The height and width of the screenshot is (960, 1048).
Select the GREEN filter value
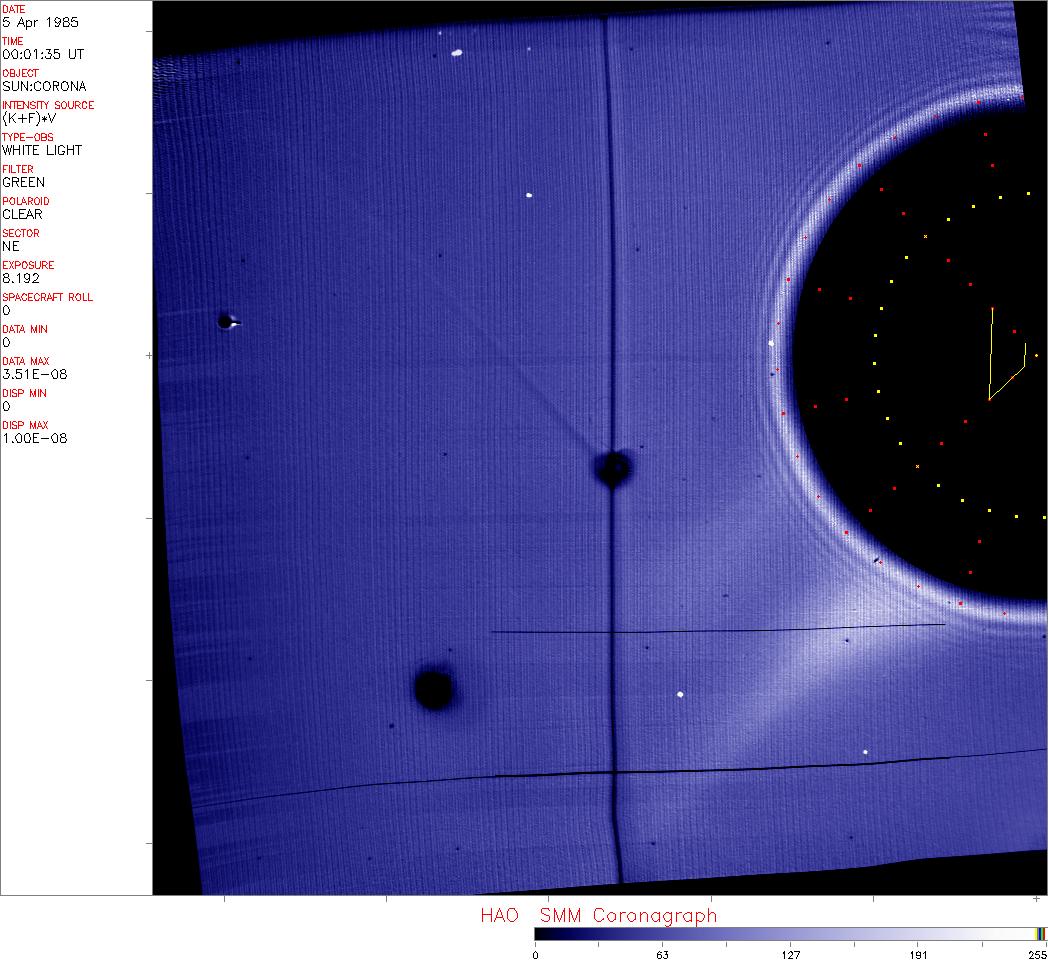pos(24,182)
